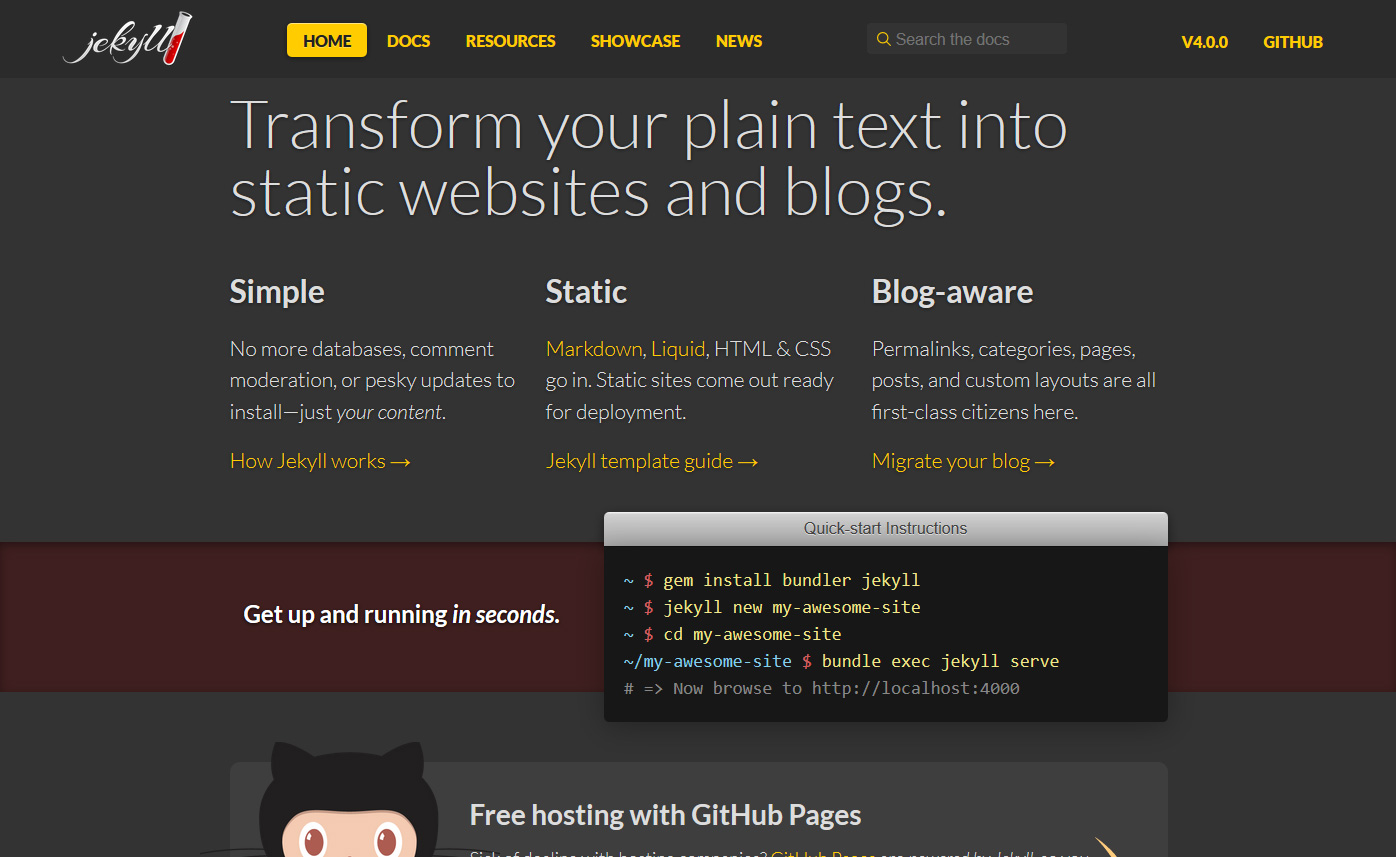
Task: Focus the Search the docs field
Action: coord(967,39)
